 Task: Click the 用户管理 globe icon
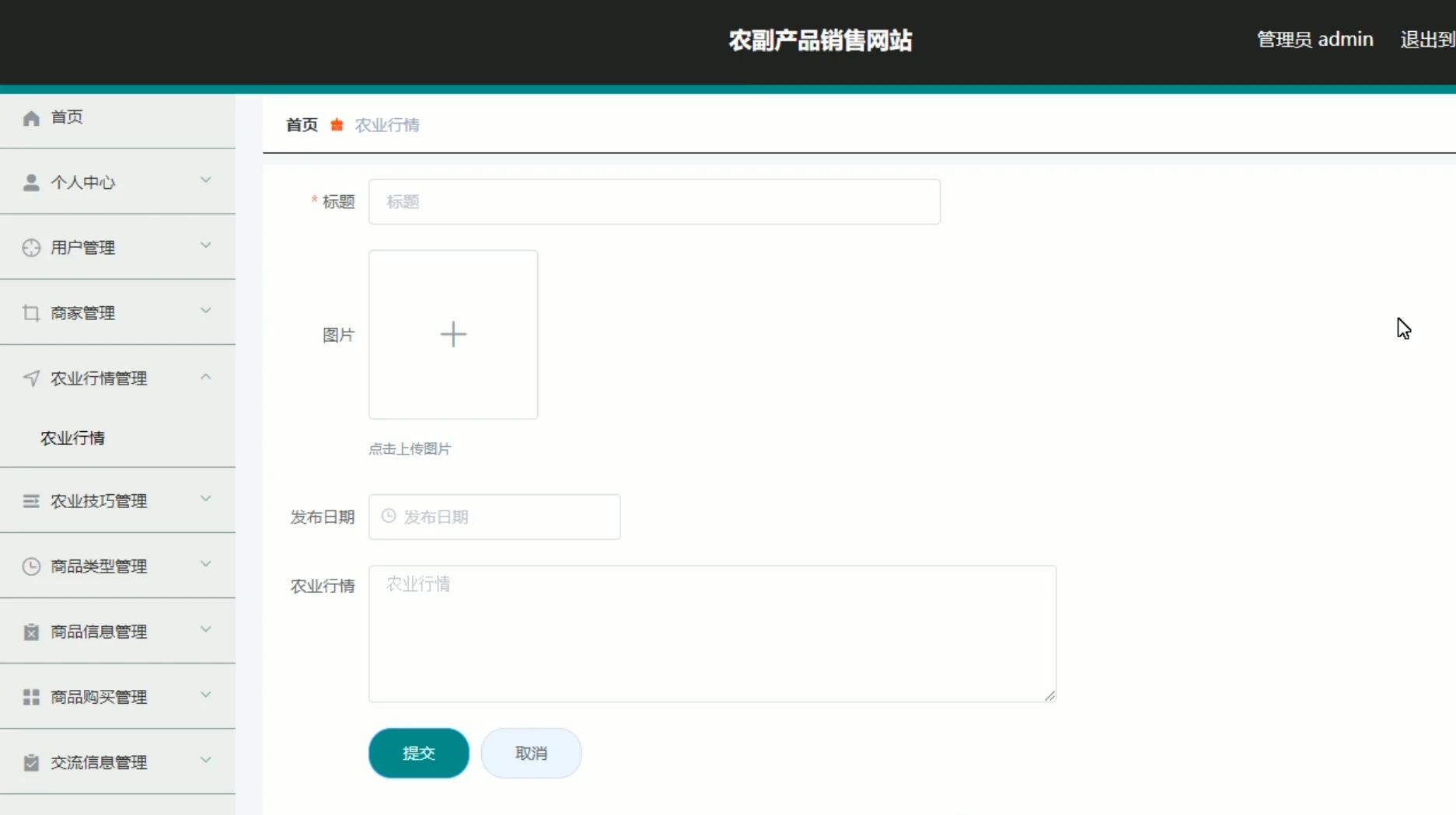(x=31, y=247)
